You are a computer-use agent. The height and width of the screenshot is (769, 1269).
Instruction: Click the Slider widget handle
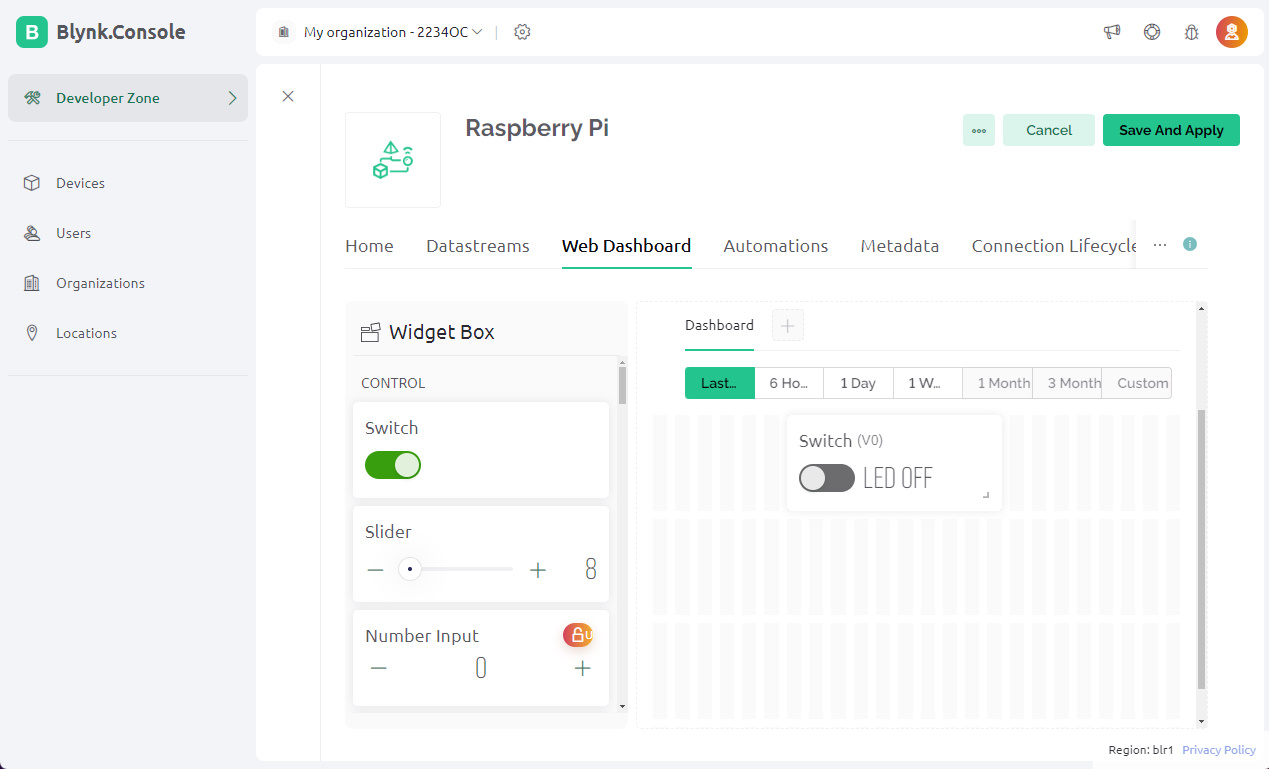[410, 569]
